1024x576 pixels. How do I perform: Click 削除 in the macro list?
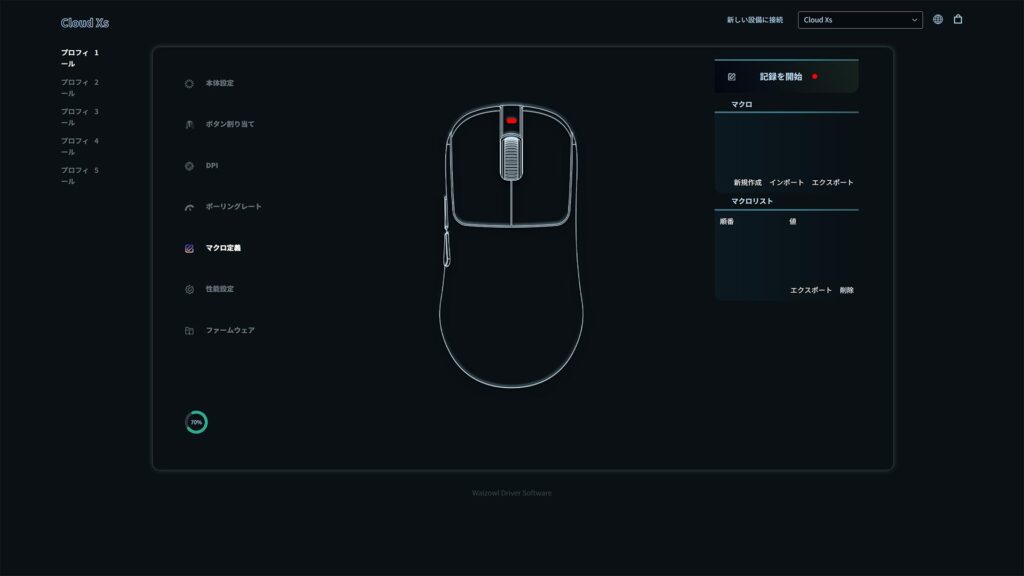click(x=847, y=290)
